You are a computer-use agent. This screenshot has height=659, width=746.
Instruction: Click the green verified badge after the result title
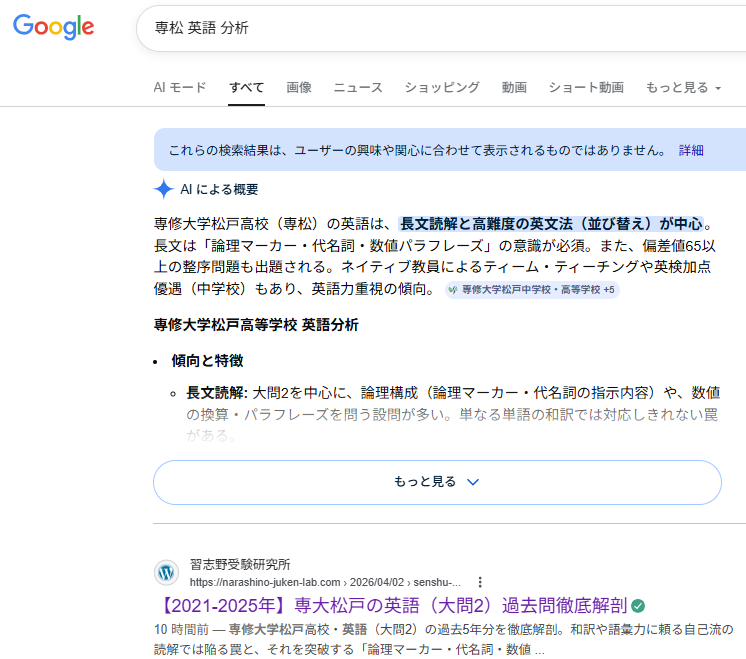tap(638, 606)
